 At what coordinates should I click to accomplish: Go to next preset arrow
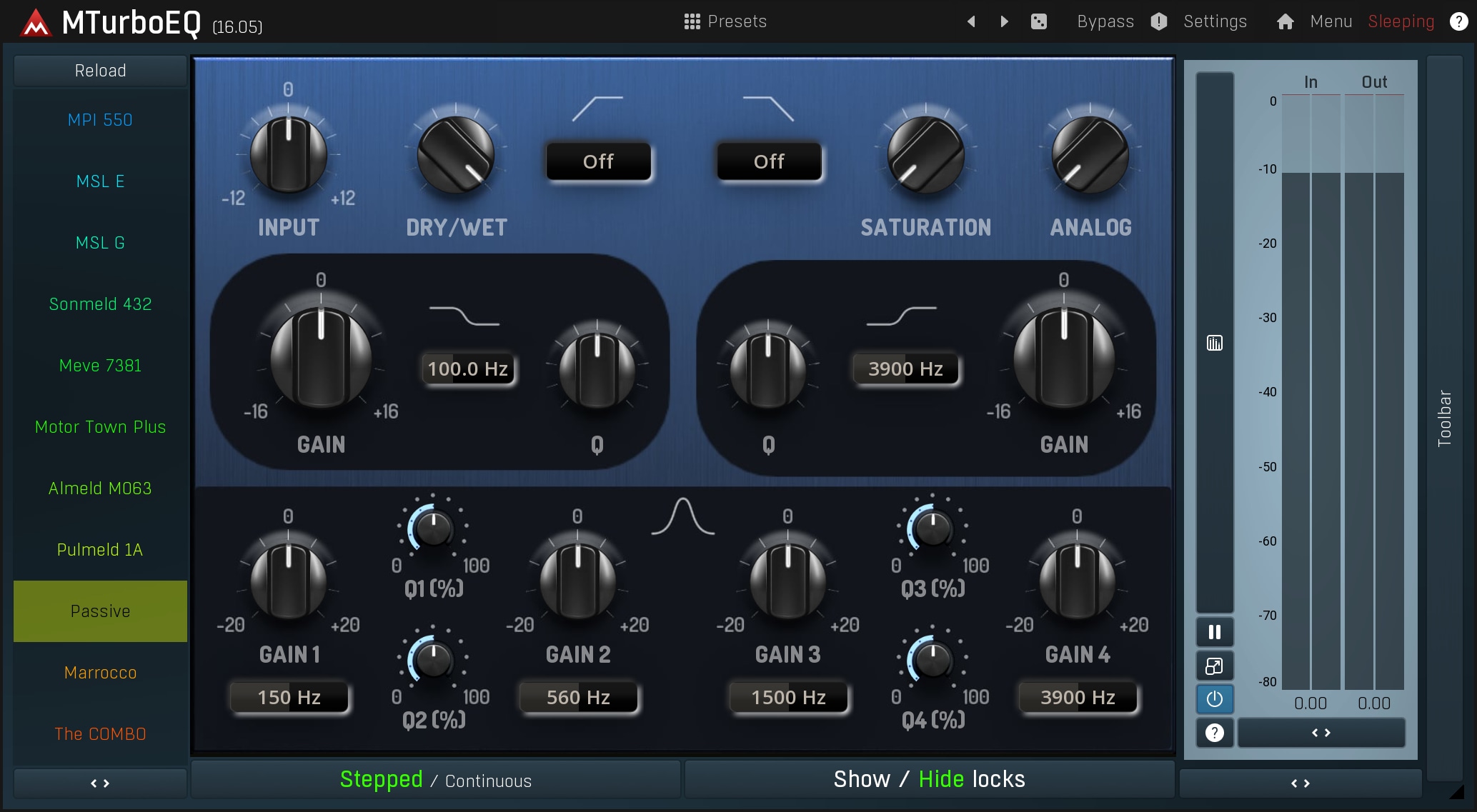tap(1004, 21)
